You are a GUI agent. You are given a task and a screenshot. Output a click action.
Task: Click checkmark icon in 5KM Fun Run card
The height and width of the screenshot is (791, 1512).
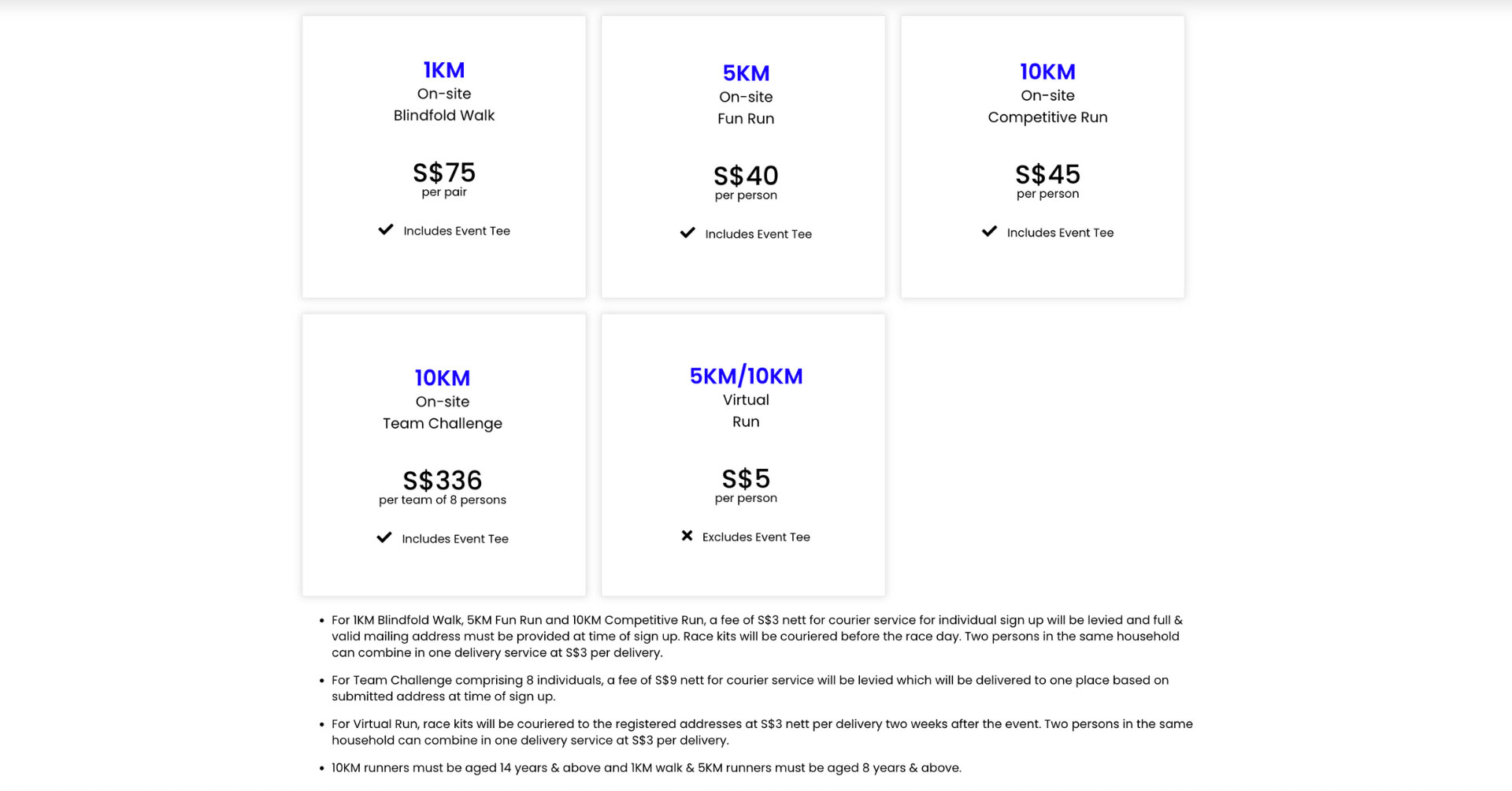[x=687, y=233]
